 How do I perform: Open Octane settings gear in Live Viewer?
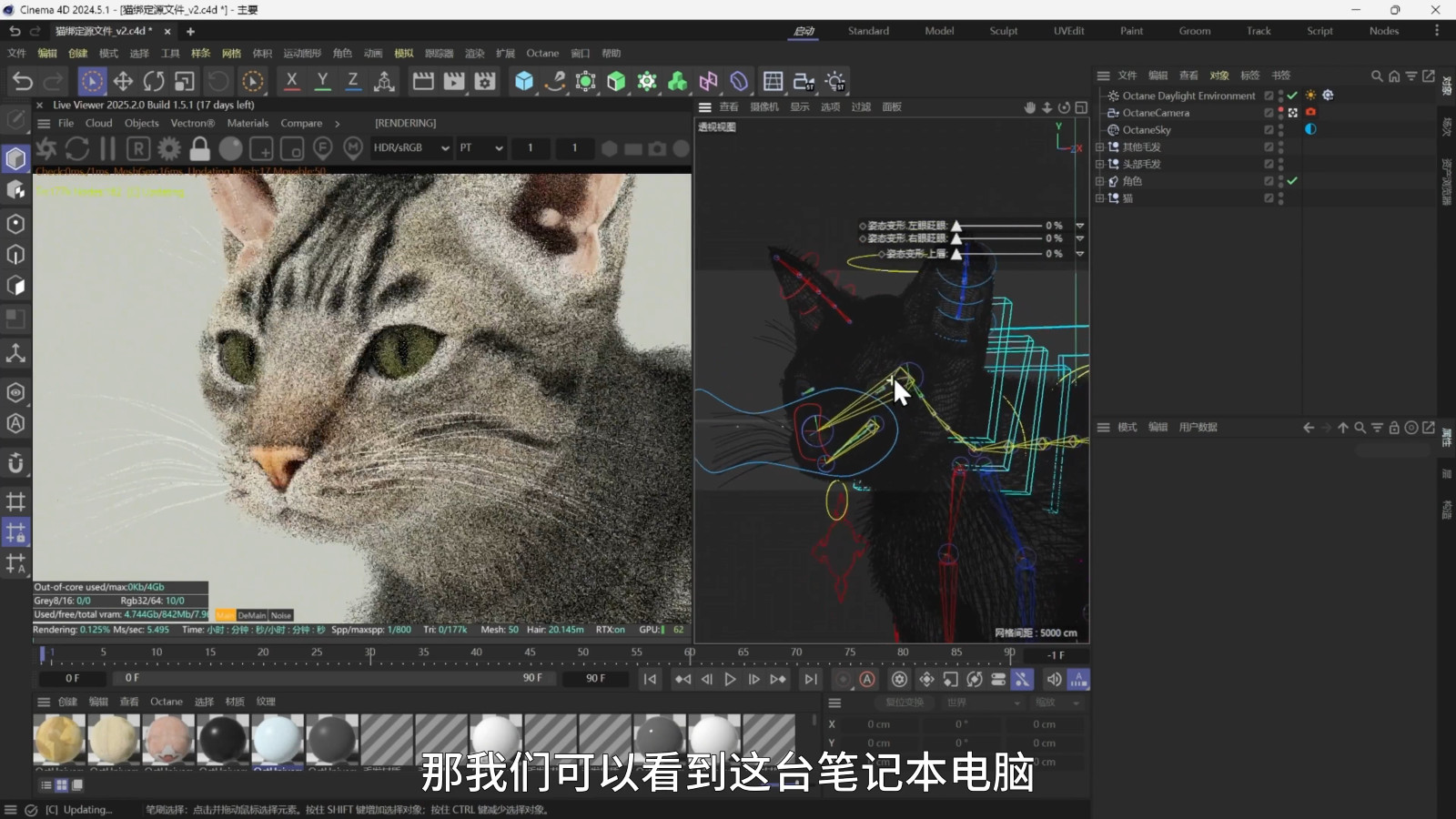tap(169, 147)
